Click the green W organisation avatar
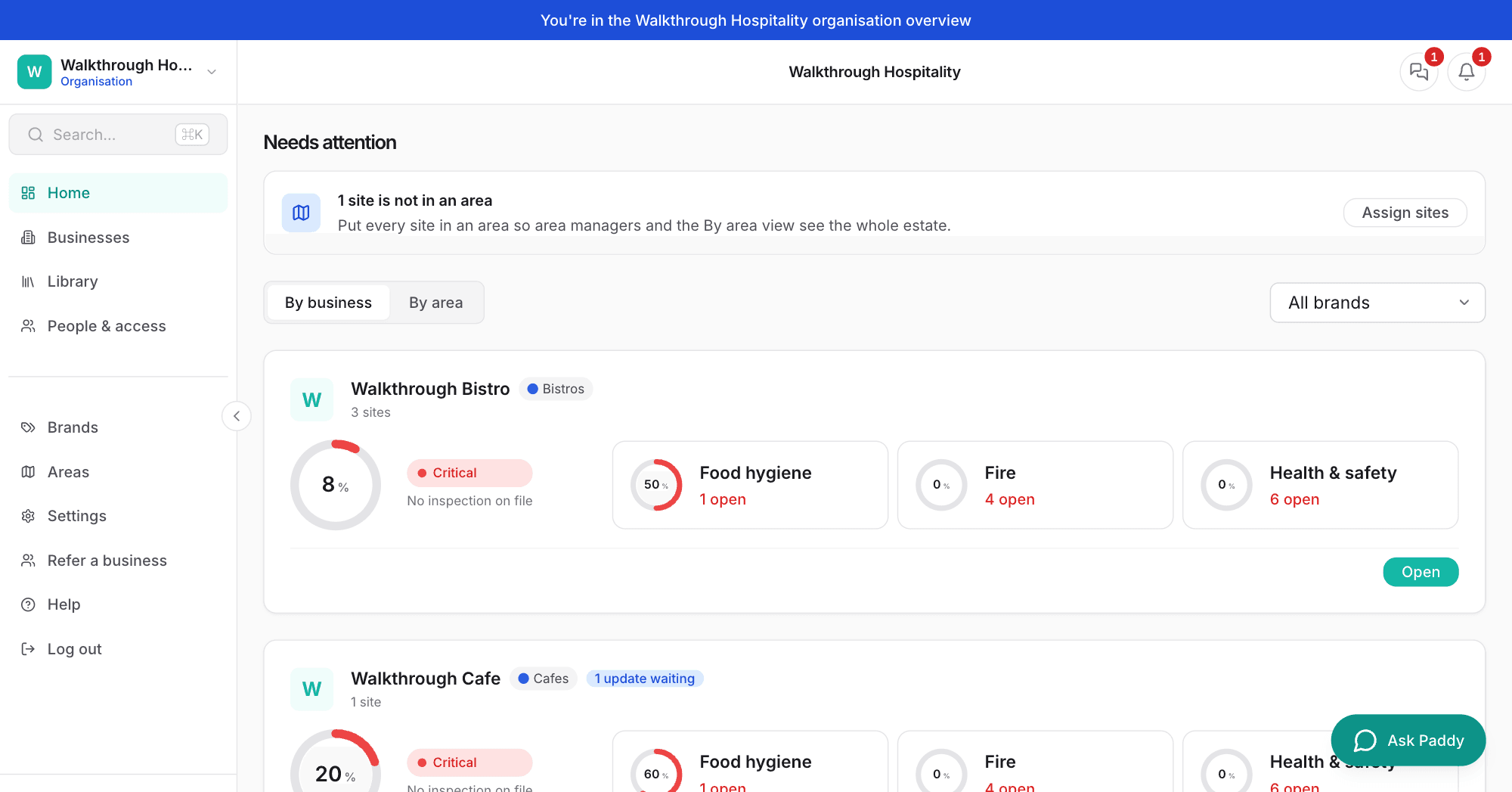 34,72
